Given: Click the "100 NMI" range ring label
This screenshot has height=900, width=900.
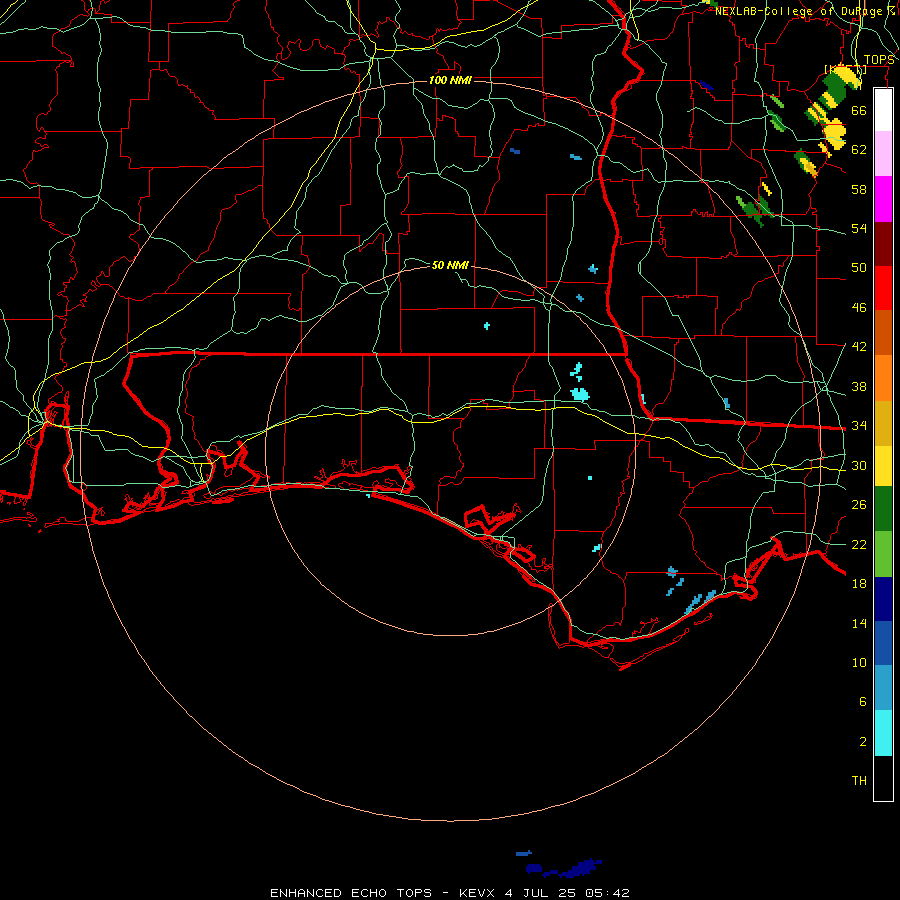Looking at the screenshot, I should coord(450,80).
